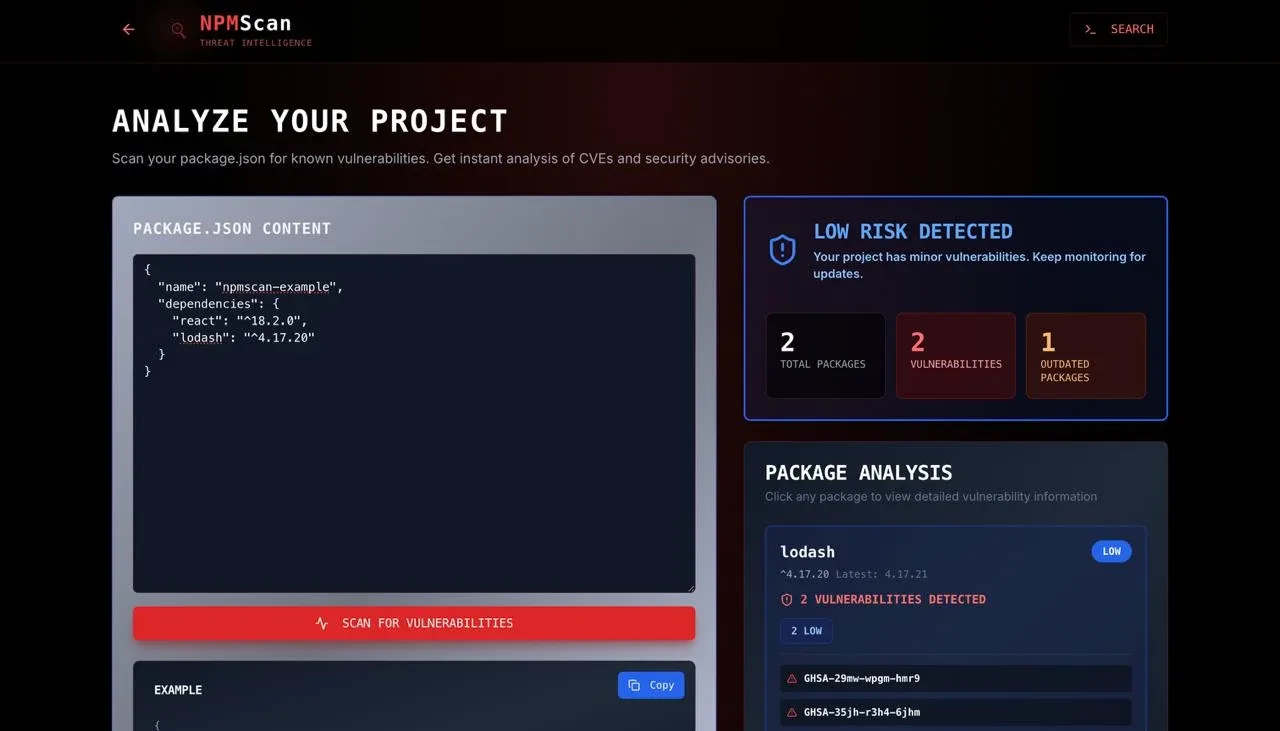1280x731 pixels.
Task: Click the shield icon next to vulnerabilities detected
Action: pos(786,599)
